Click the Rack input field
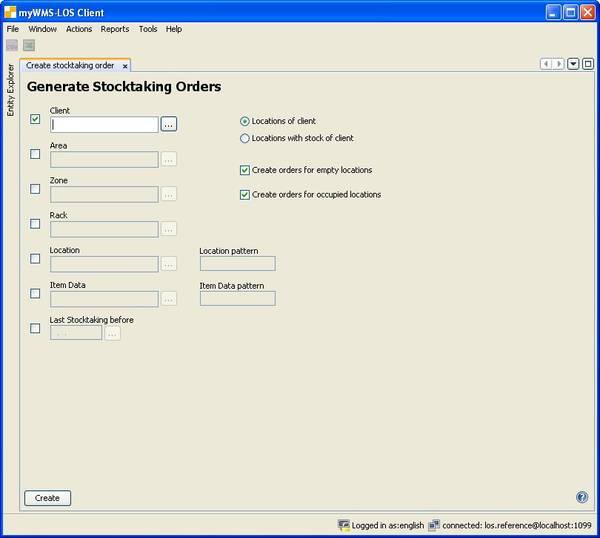600x538 pixels. point(104,229)
